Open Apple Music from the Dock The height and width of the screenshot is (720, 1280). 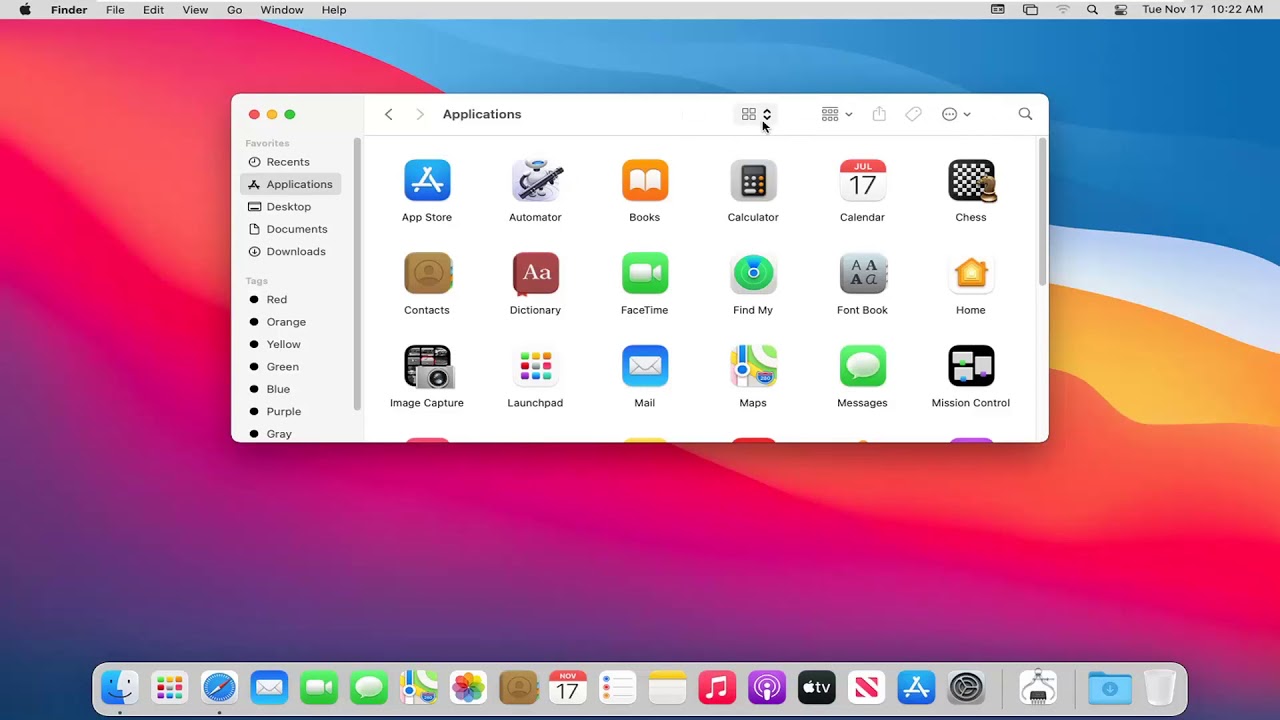click(717, 687)
